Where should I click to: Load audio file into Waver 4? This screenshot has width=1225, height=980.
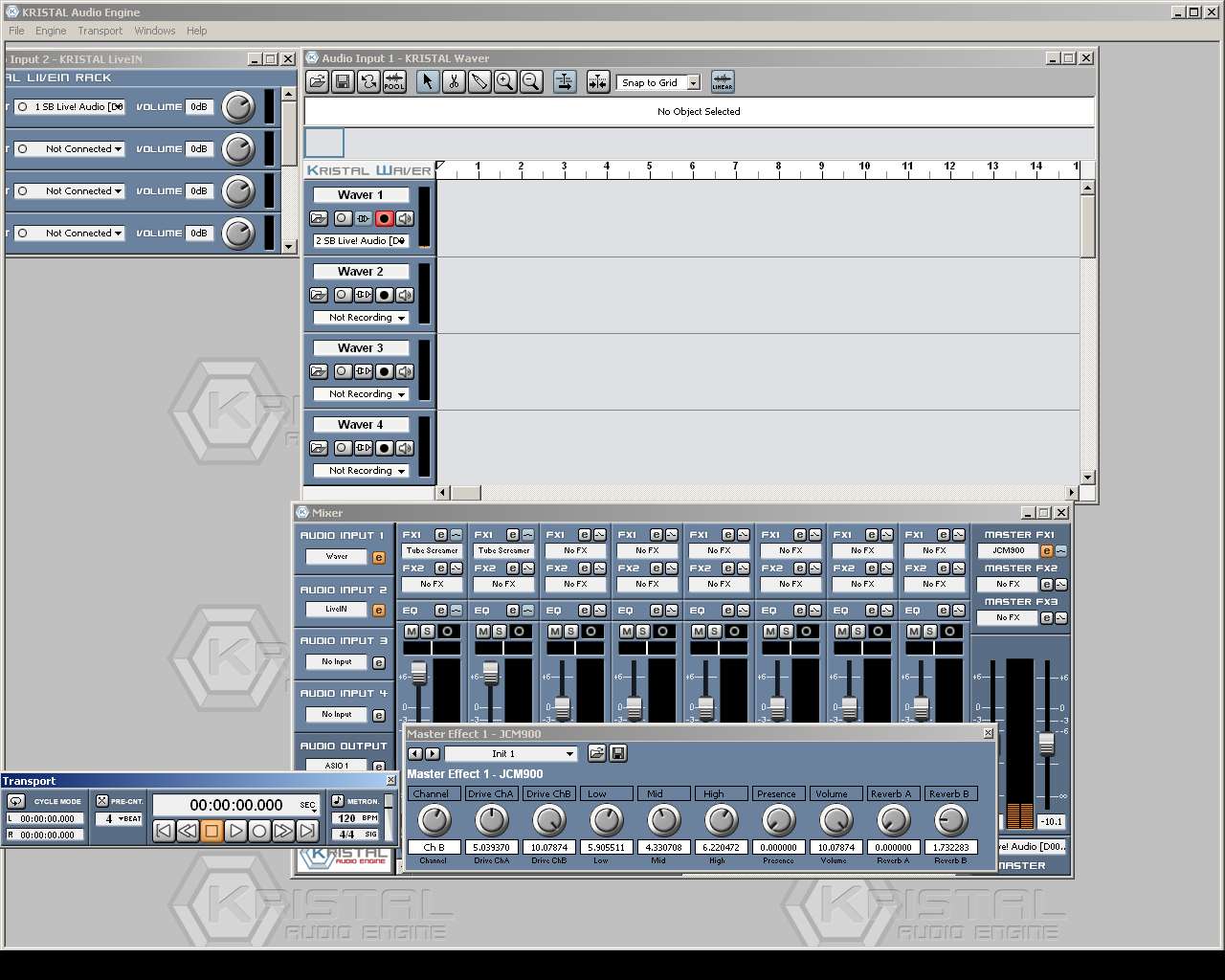[320, 448]
